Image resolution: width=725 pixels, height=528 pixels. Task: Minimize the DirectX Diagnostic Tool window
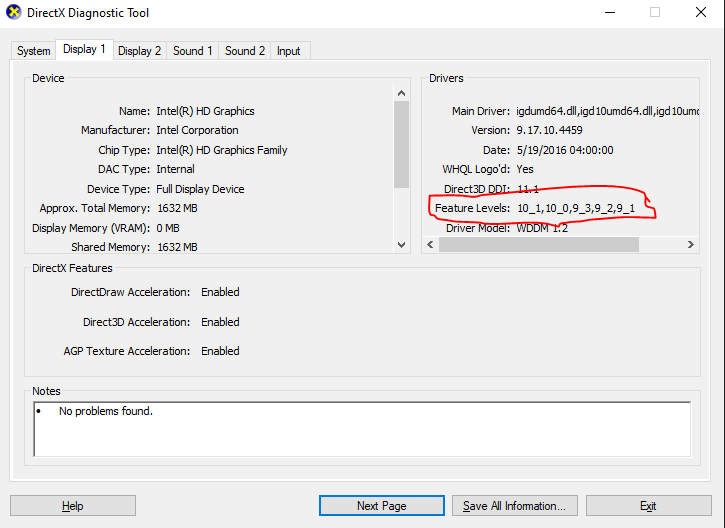pyautogui.click(x=610, y=12)
